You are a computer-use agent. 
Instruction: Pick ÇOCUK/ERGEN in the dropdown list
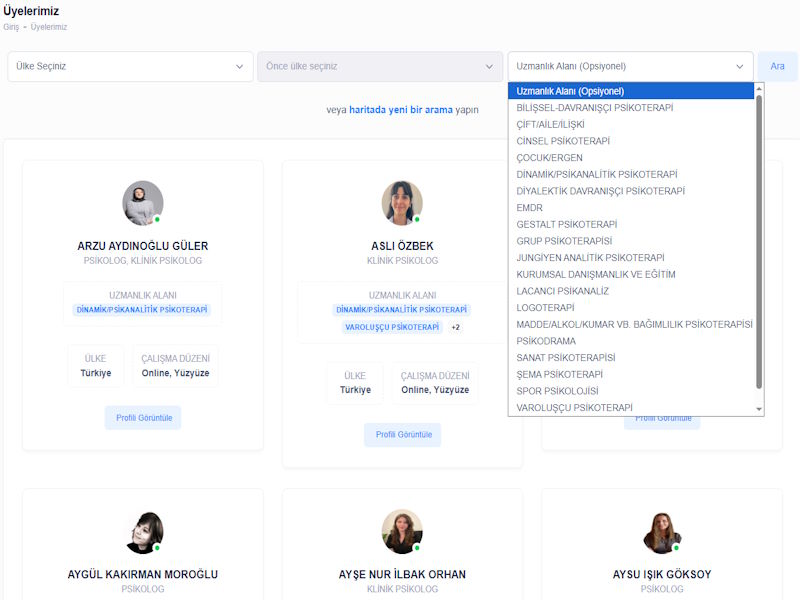[550, 158]
